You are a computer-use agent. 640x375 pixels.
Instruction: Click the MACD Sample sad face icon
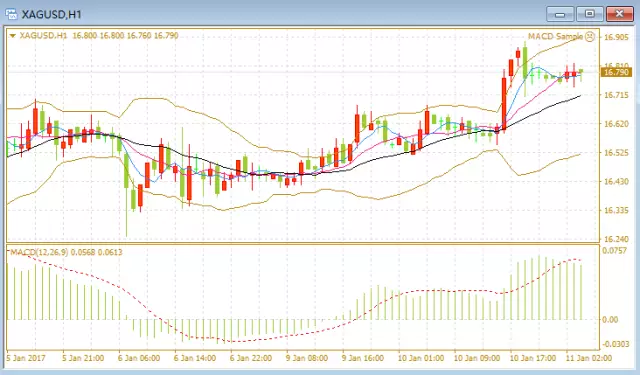pos(590,37)
